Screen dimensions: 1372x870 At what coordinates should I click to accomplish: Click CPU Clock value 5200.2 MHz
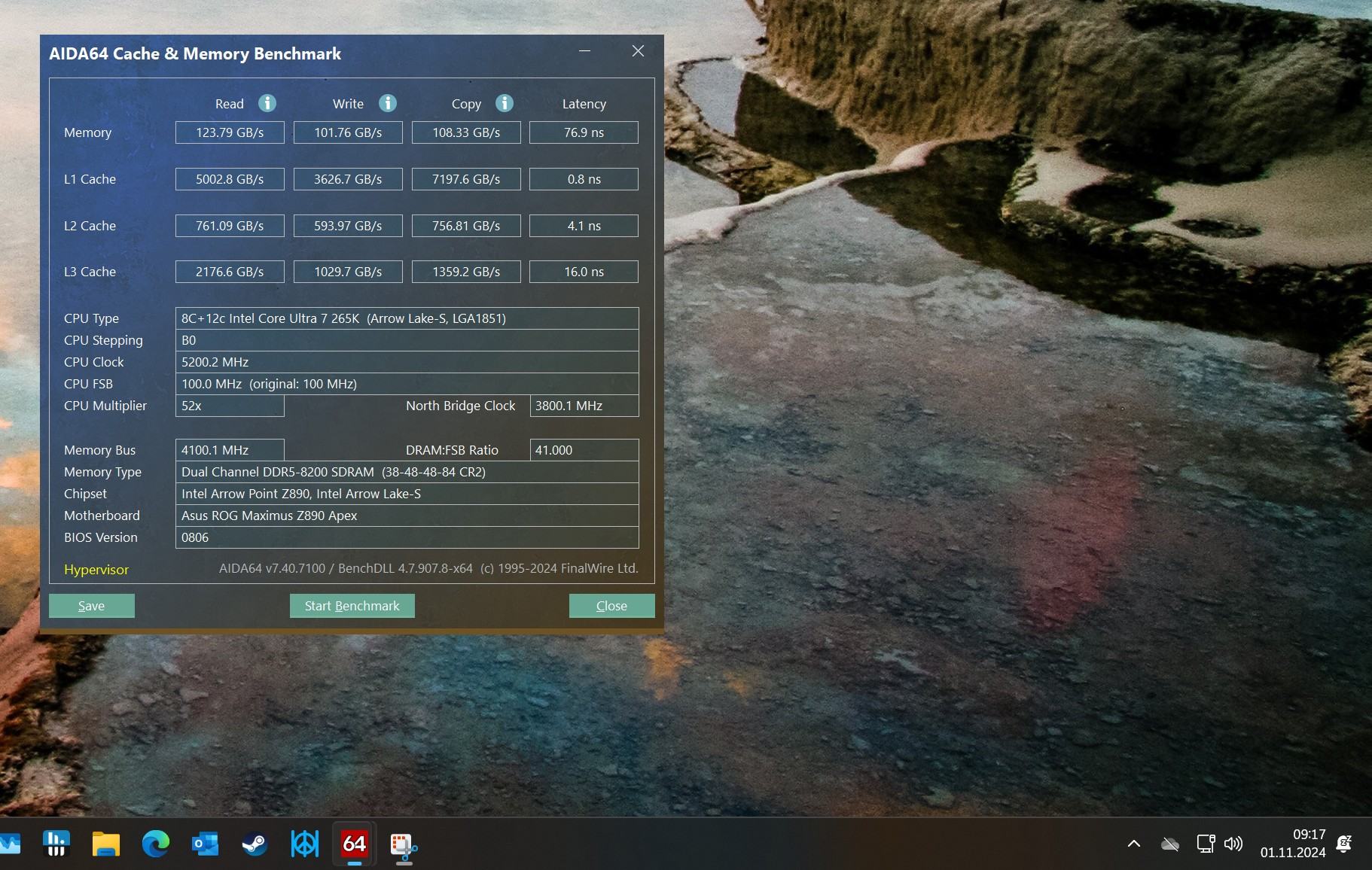tap(407, 362)
